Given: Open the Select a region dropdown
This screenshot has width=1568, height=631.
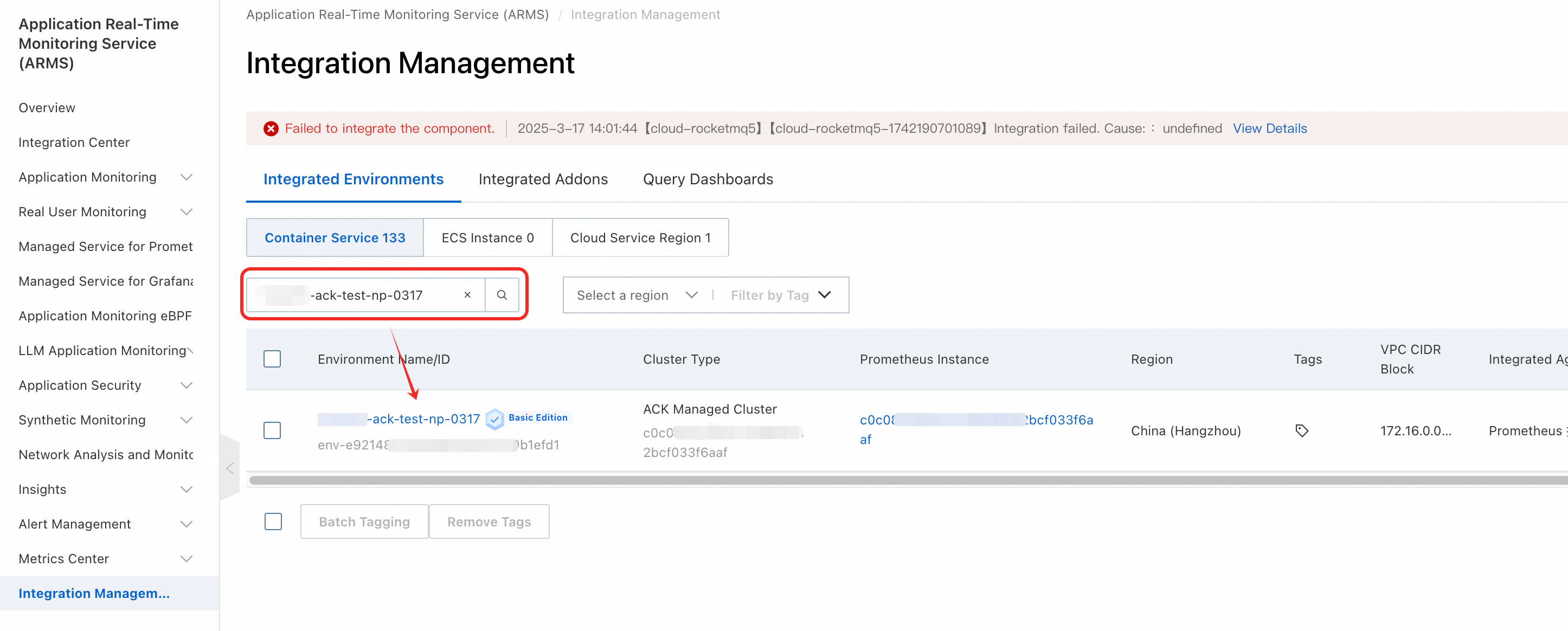Looking at the screenshot, I should tap(636, 295).
